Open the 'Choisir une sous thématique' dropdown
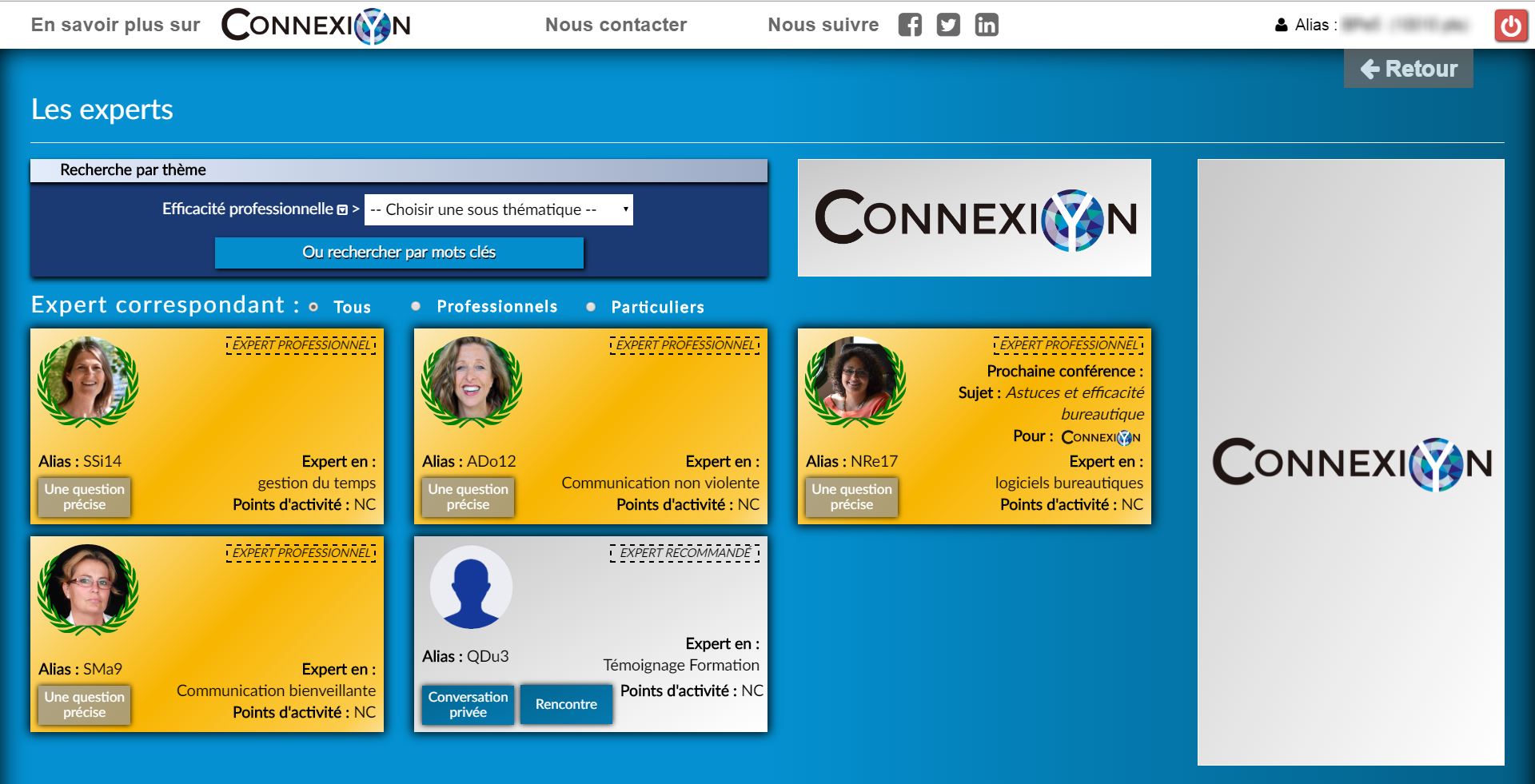This screenshot has height=784, width=1535. pos(499,209)
